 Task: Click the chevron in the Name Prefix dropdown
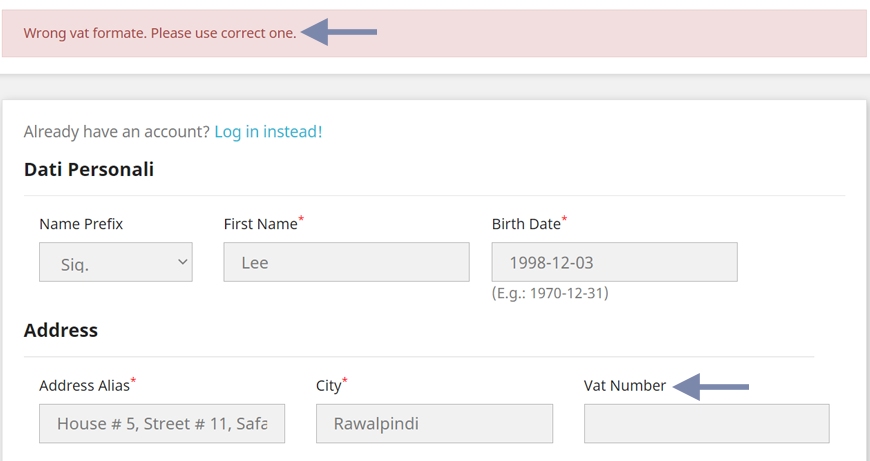point(182,262)
